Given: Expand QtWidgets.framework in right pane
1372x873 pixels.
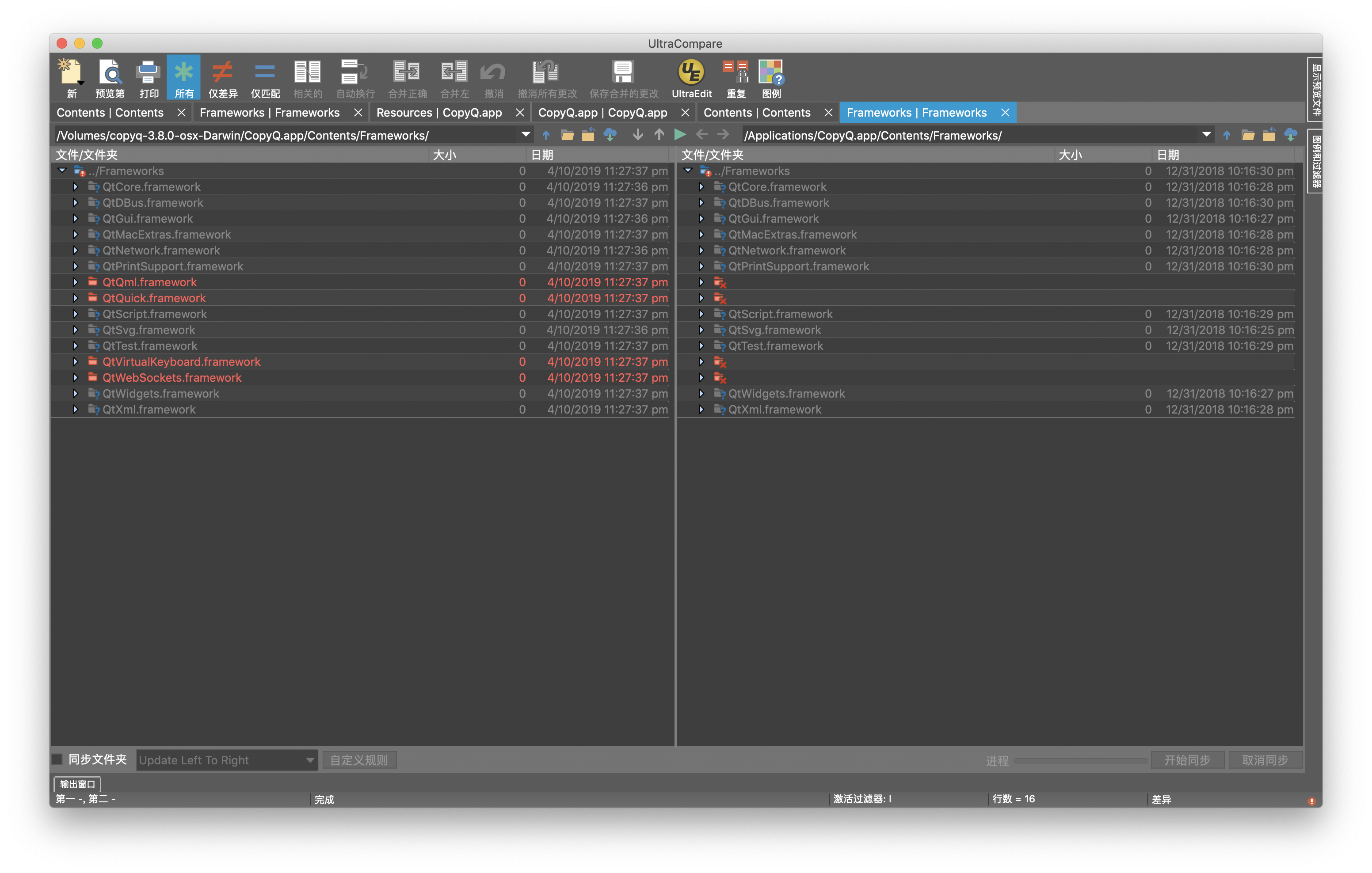Looking at the screenshot, I should click(x=701, y=393).
